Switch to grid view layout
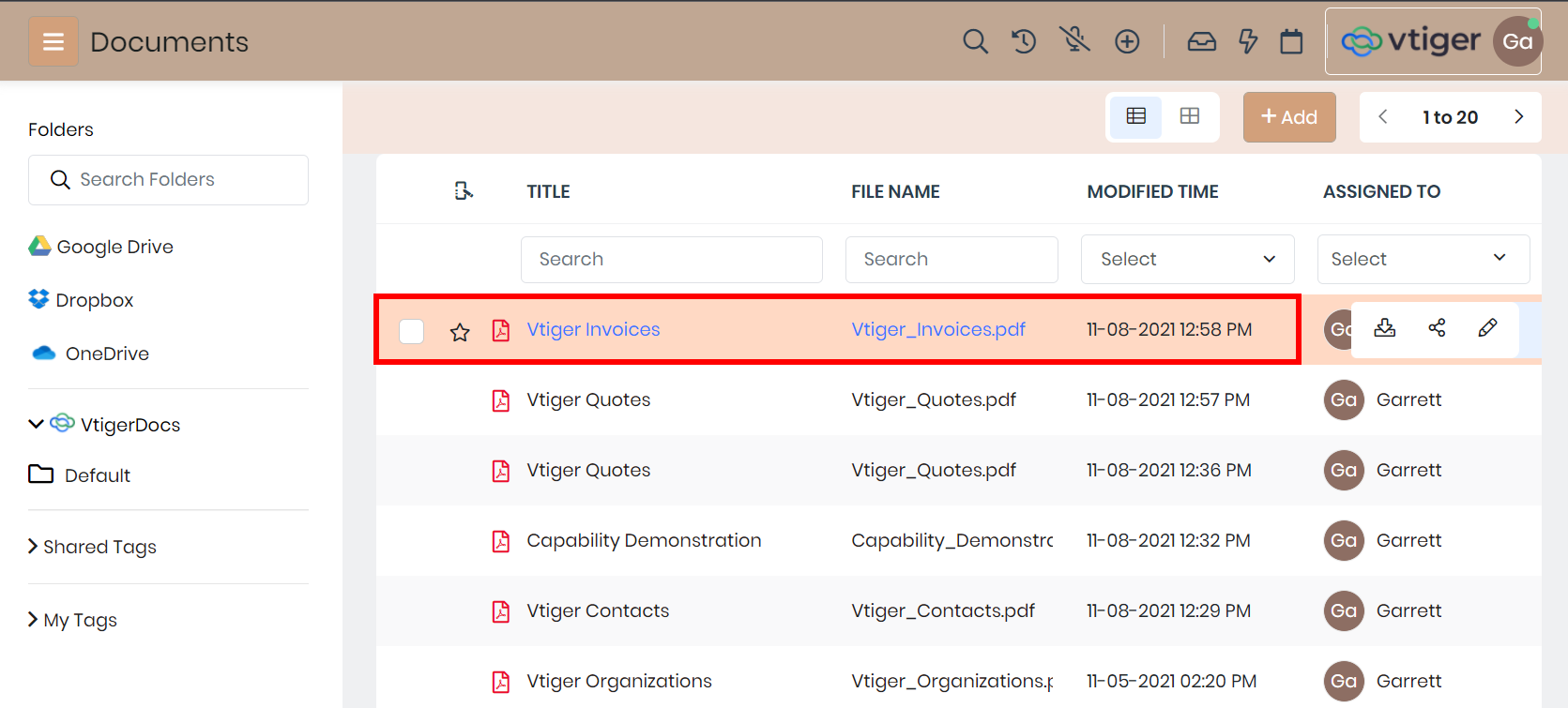This screenshot has height=708, width=1568. [1190, 116]
